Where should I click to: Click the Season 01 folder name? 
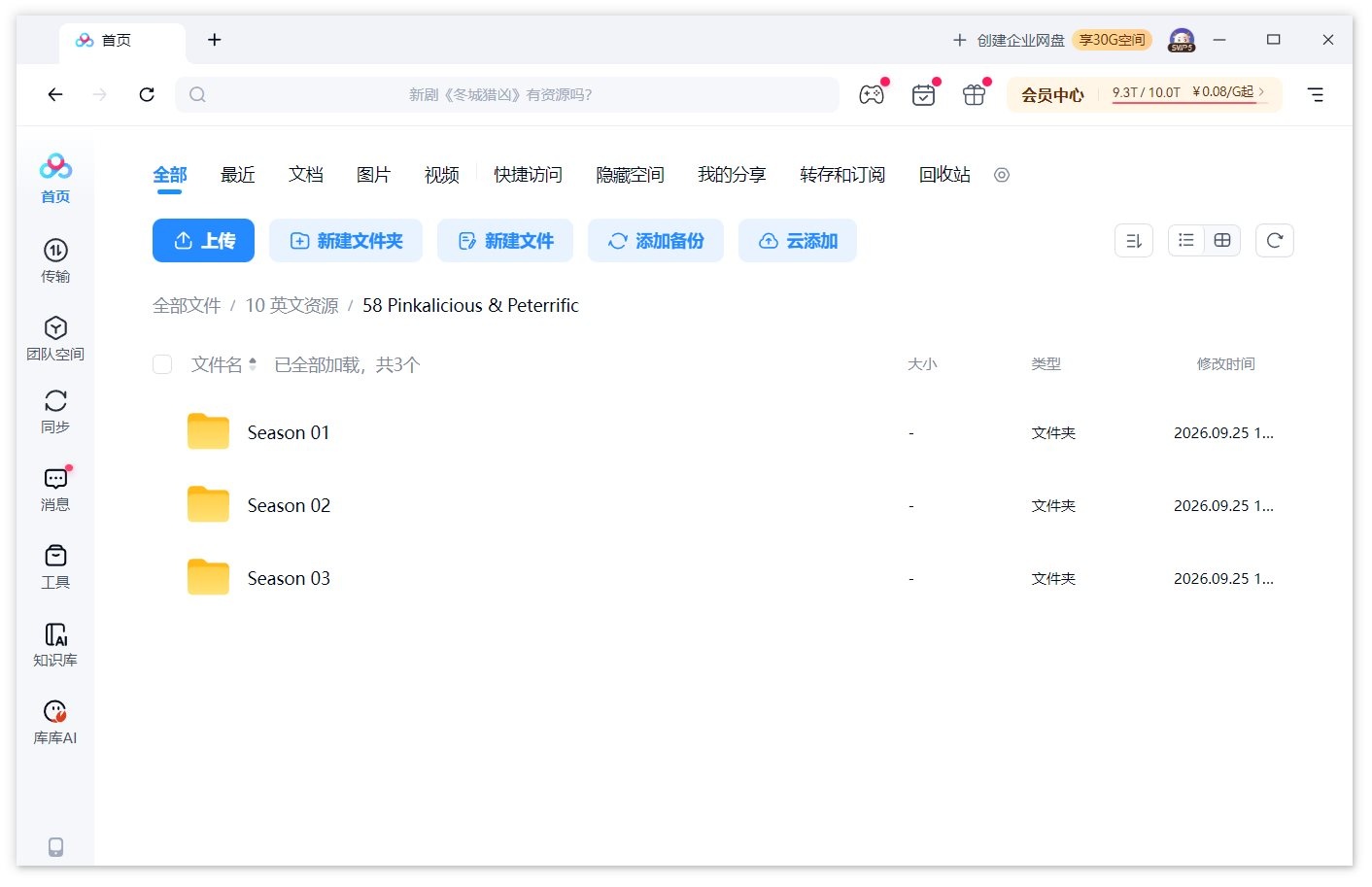289,432
